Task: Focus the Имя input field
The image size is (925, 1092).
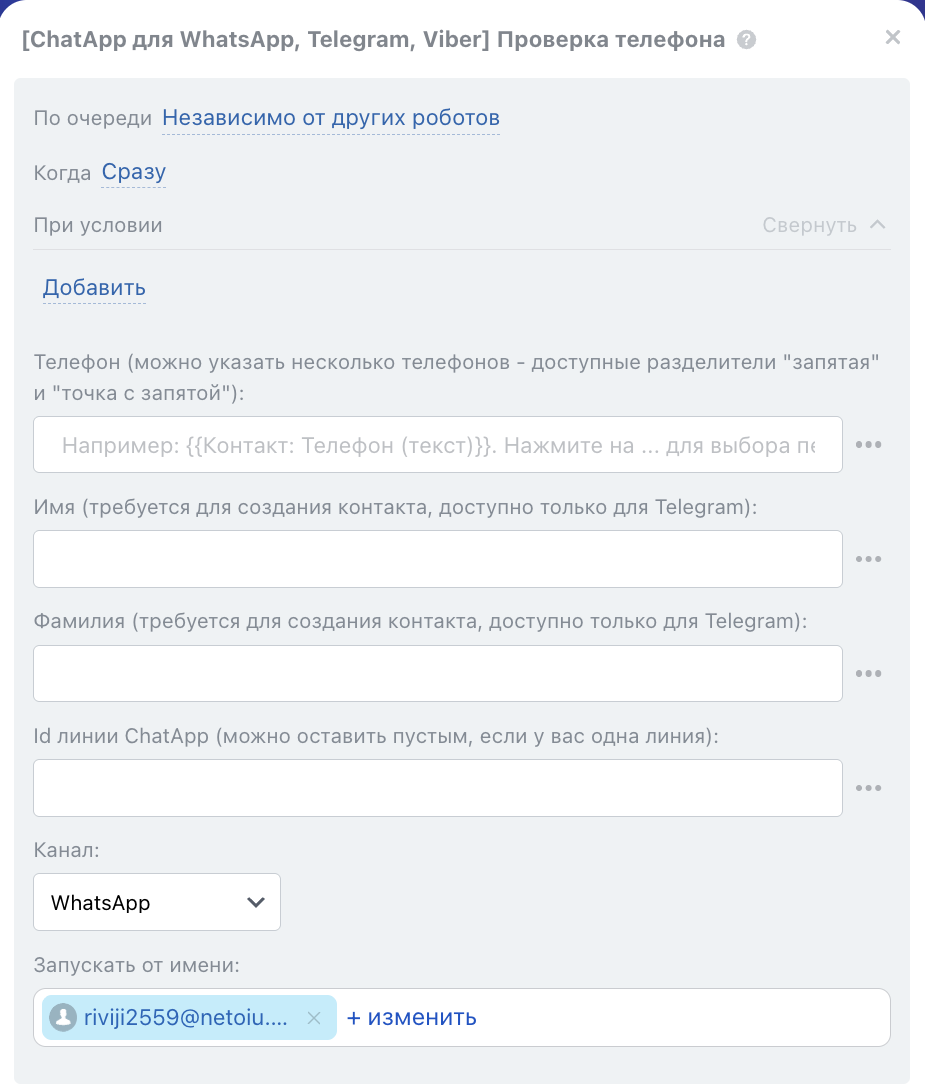Action: point(438,559)
